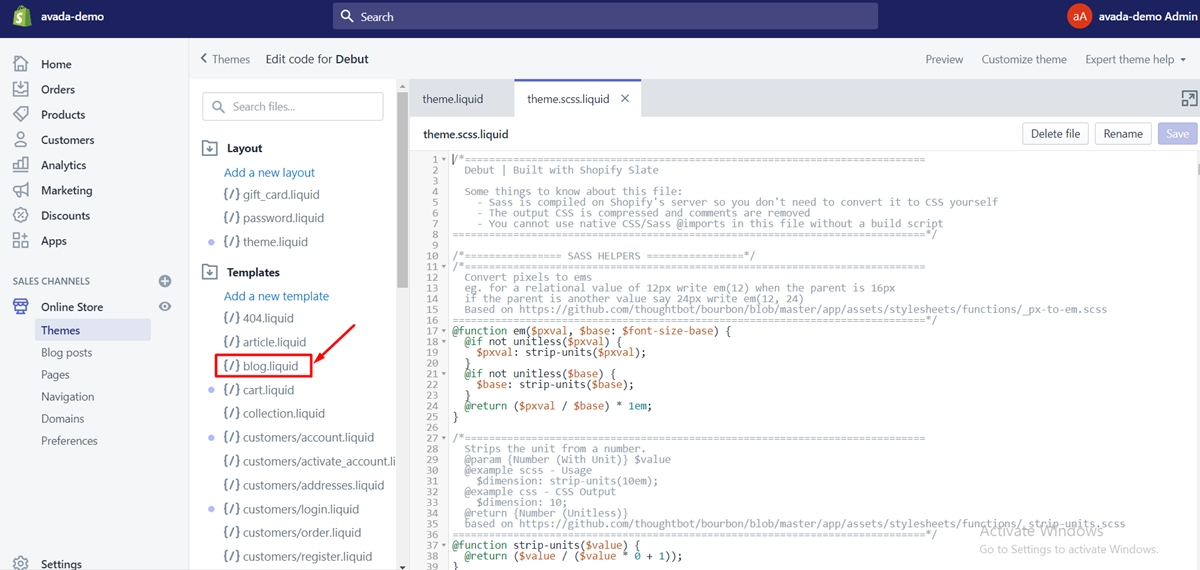Fold code at line 1

coord(444,160)
